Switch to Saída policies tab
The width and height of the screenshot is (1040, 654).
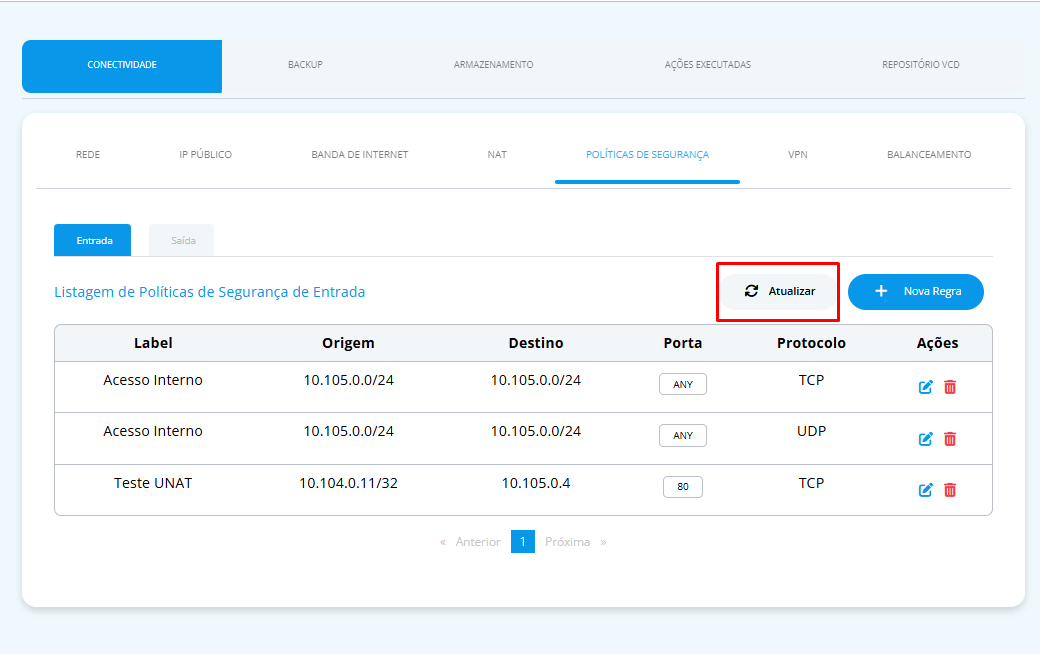tap(182, 240)
